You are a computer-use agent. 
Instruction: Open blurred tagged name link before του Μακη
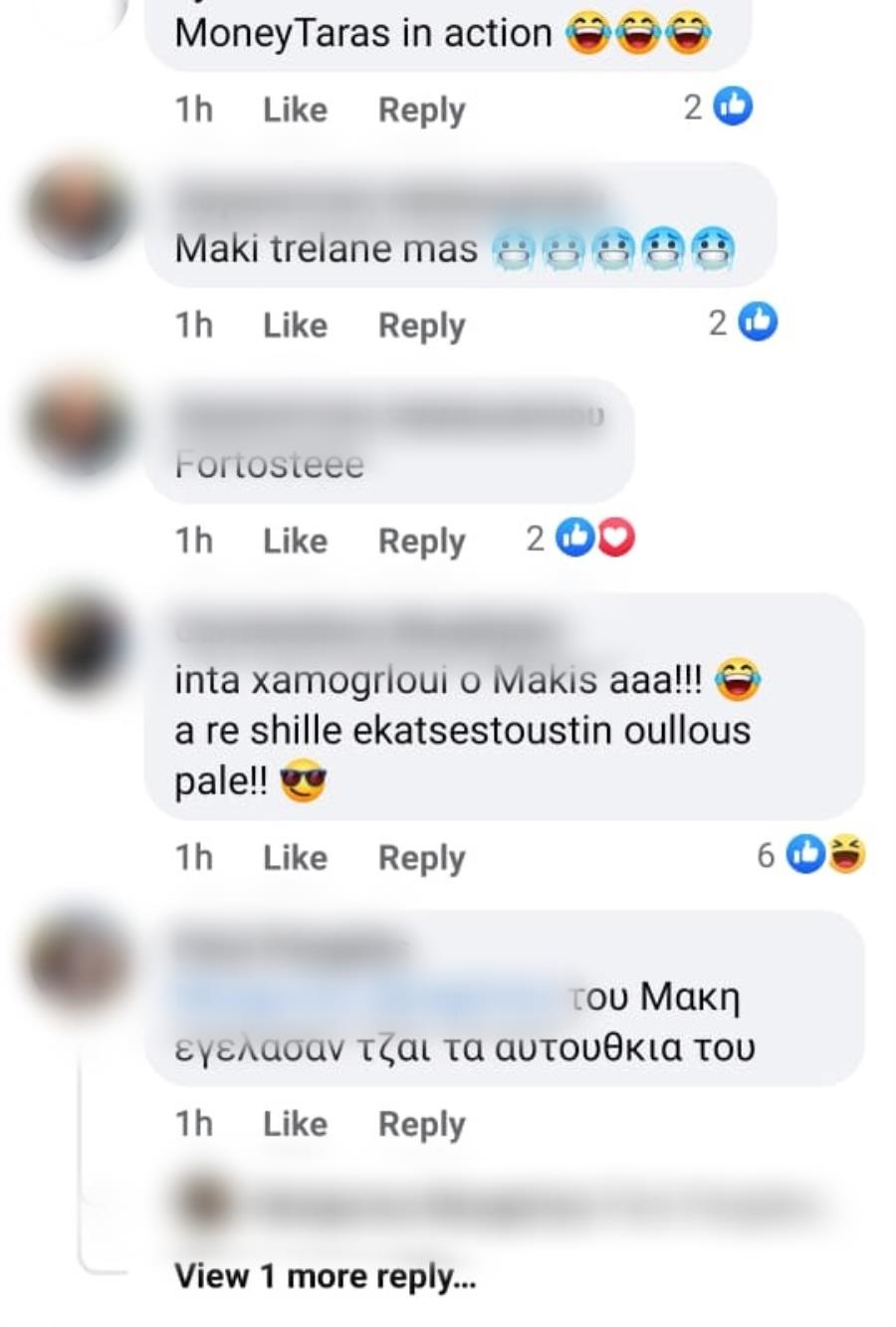(368, 997)
